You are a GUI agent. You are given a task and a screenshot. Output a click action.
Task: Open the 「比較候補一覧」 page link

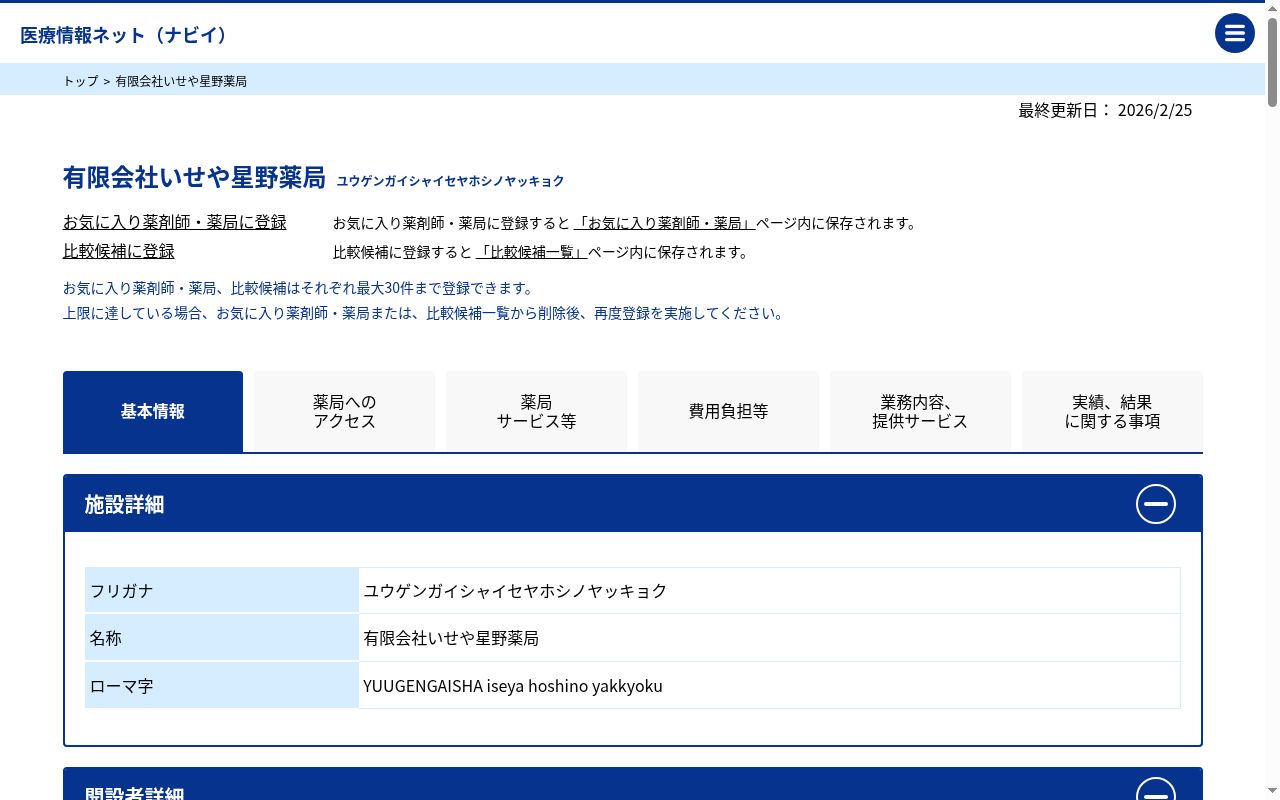[531, 252]
